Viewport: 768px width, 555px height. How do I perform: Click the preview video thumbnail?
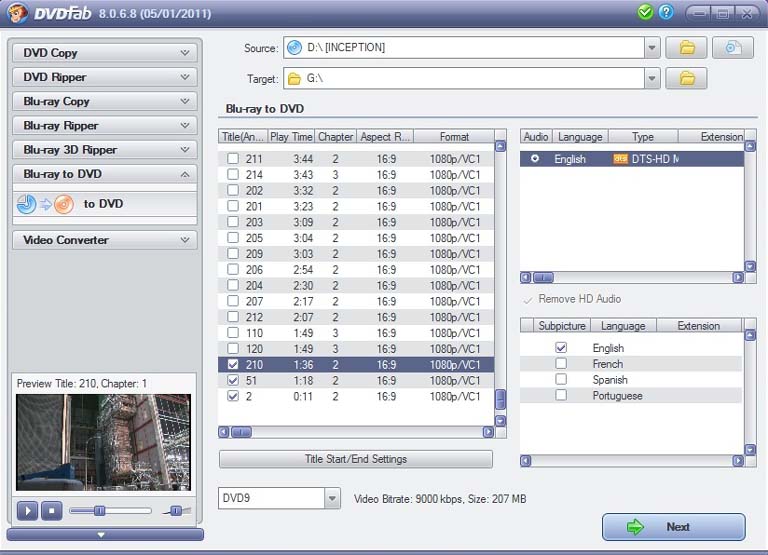[x=103, y=442]
